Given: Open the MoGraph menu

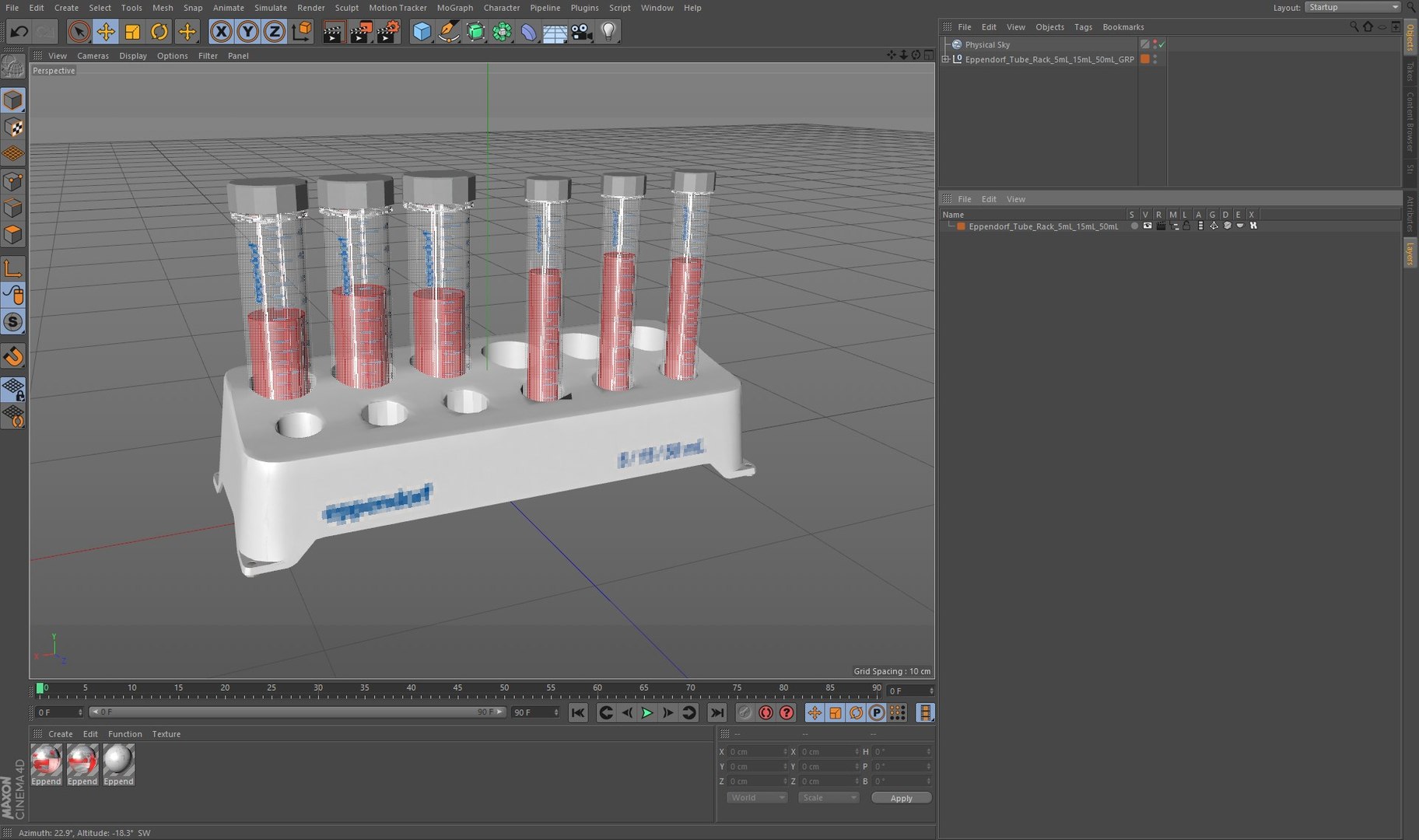Looking at the screenshot, I should click(455, 8).
